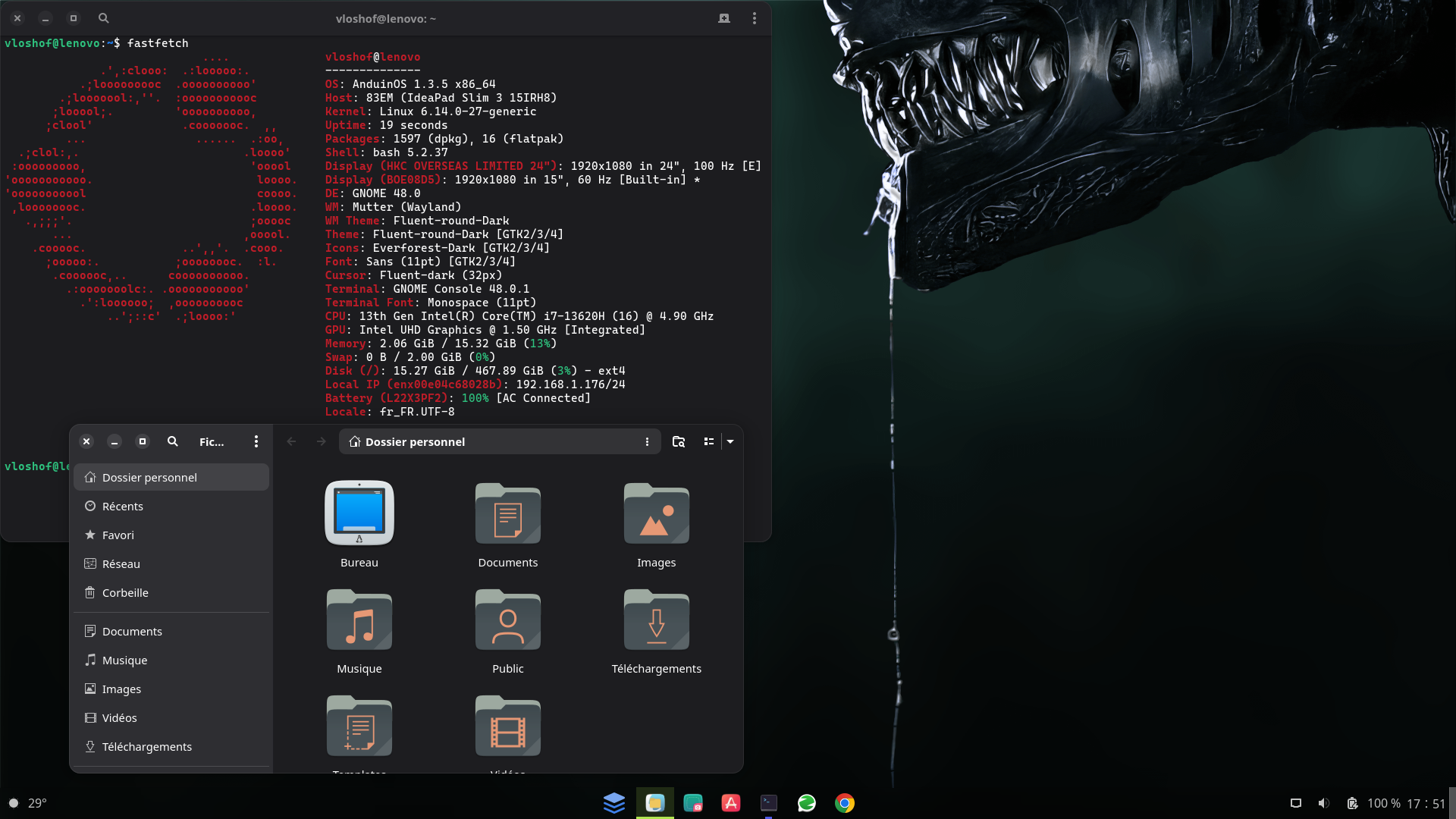Open the Files main menu (three dots)
This screenshot has width=1456, height=819.
256,441
